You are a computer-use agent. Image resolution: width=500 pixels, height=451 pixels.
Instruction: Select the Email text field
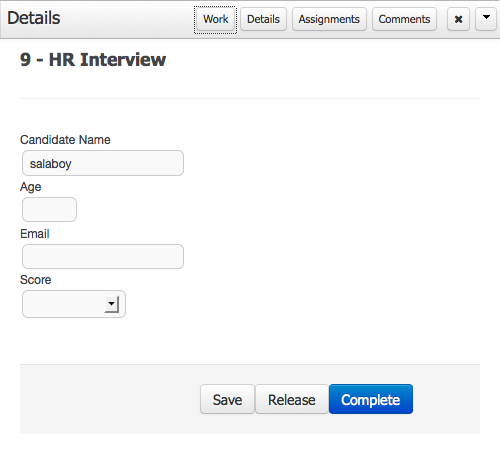pos(103,256)
